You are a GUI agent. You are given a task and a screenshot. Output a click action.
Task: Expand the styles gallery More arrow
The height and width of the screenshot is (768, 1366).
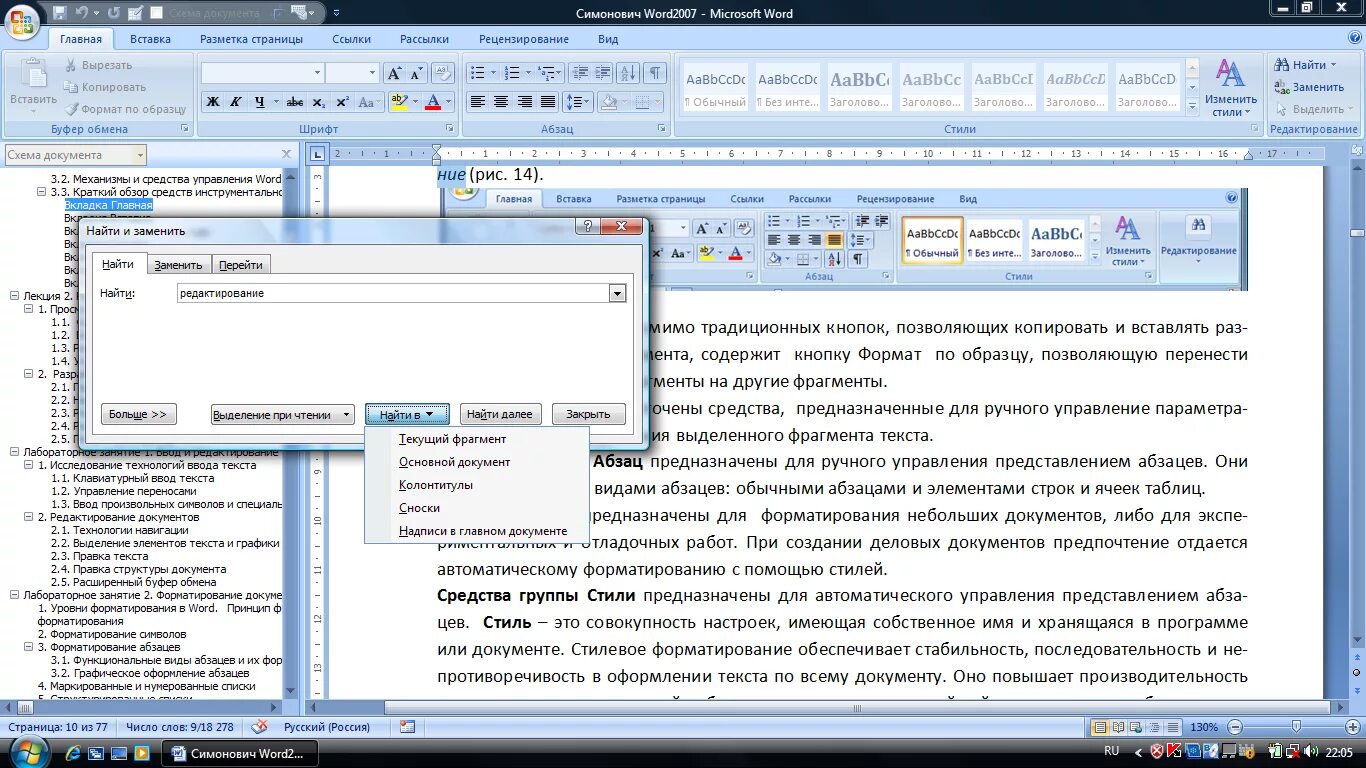click(x=1190, y=107)
